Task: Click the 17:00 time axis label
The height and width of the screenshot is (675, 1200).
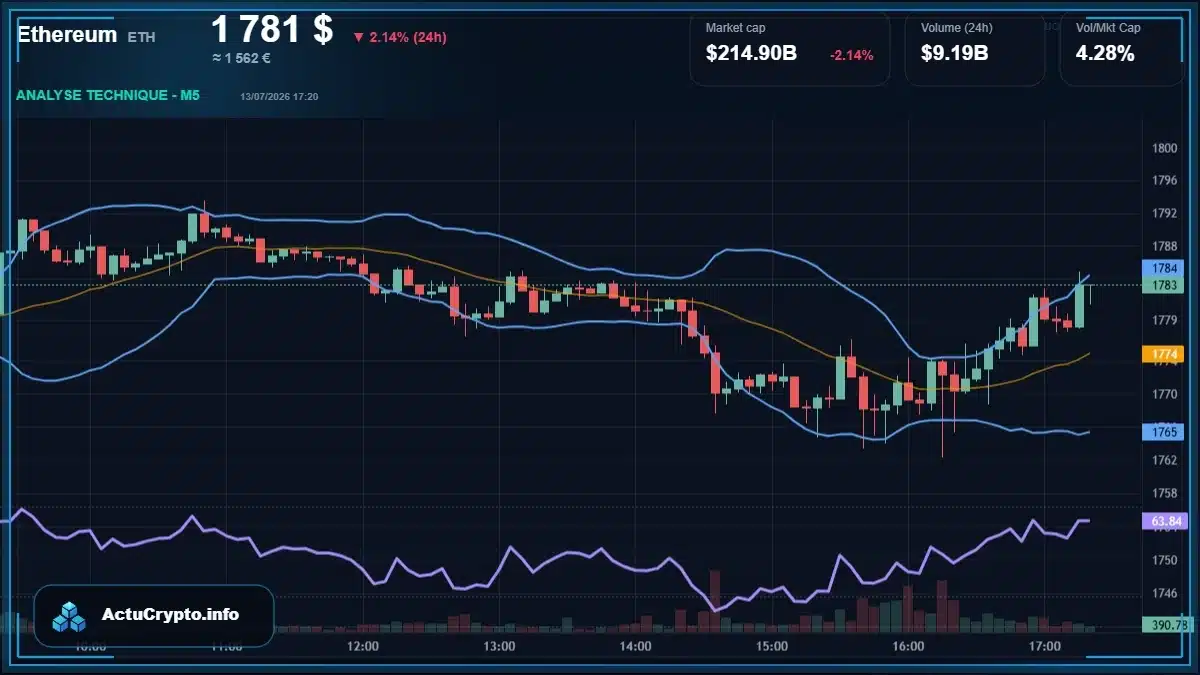Action: [x=1044, y=647]
